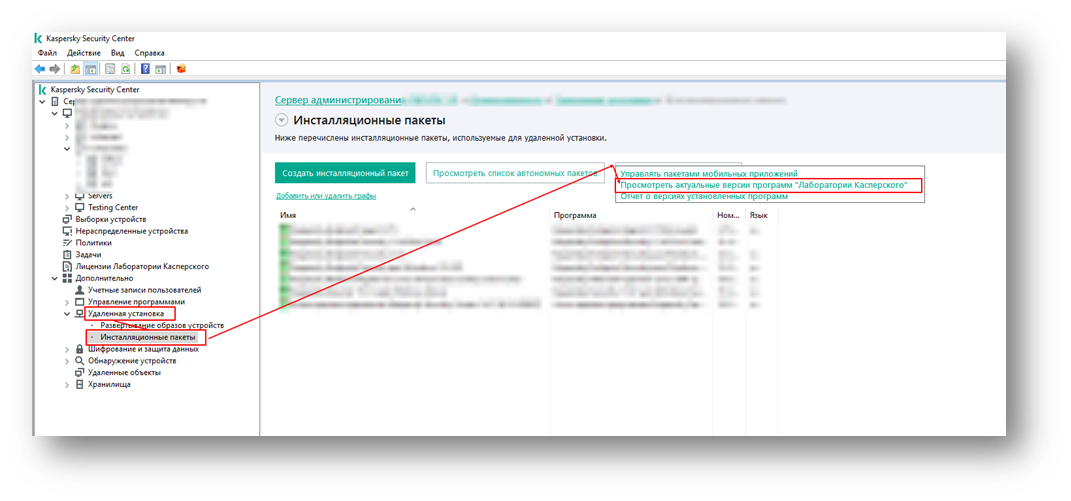The height and width of the screenshot is (501, 1071).
Task: Open Задачи via its clipboard icon
Action: (67, 254)
